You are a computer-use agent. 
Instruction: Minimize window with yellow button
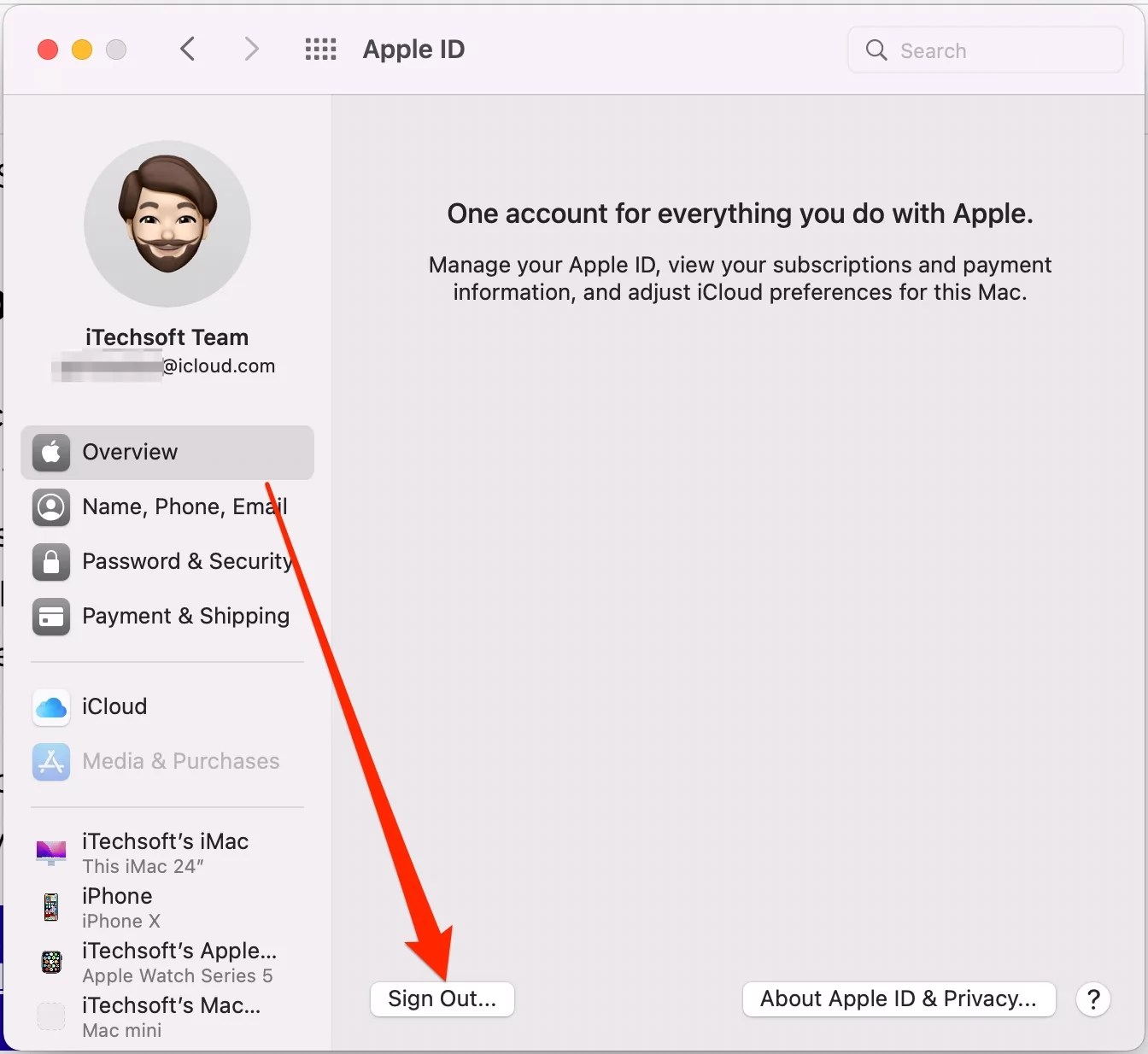[x=82, y=50]
